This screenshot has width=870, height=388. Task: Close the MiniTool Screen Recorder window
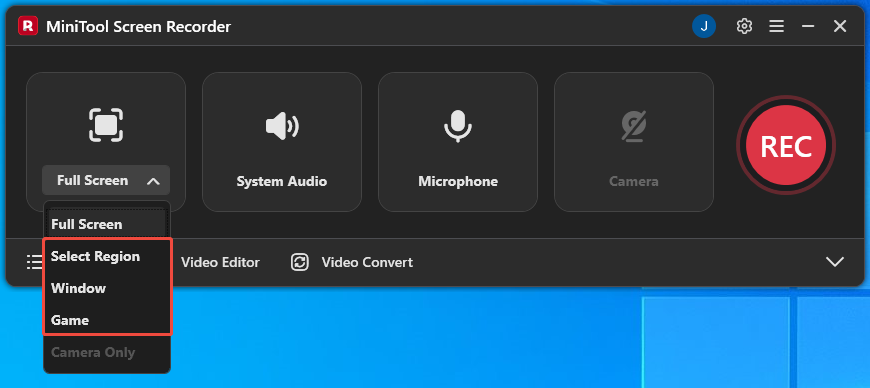840,26
